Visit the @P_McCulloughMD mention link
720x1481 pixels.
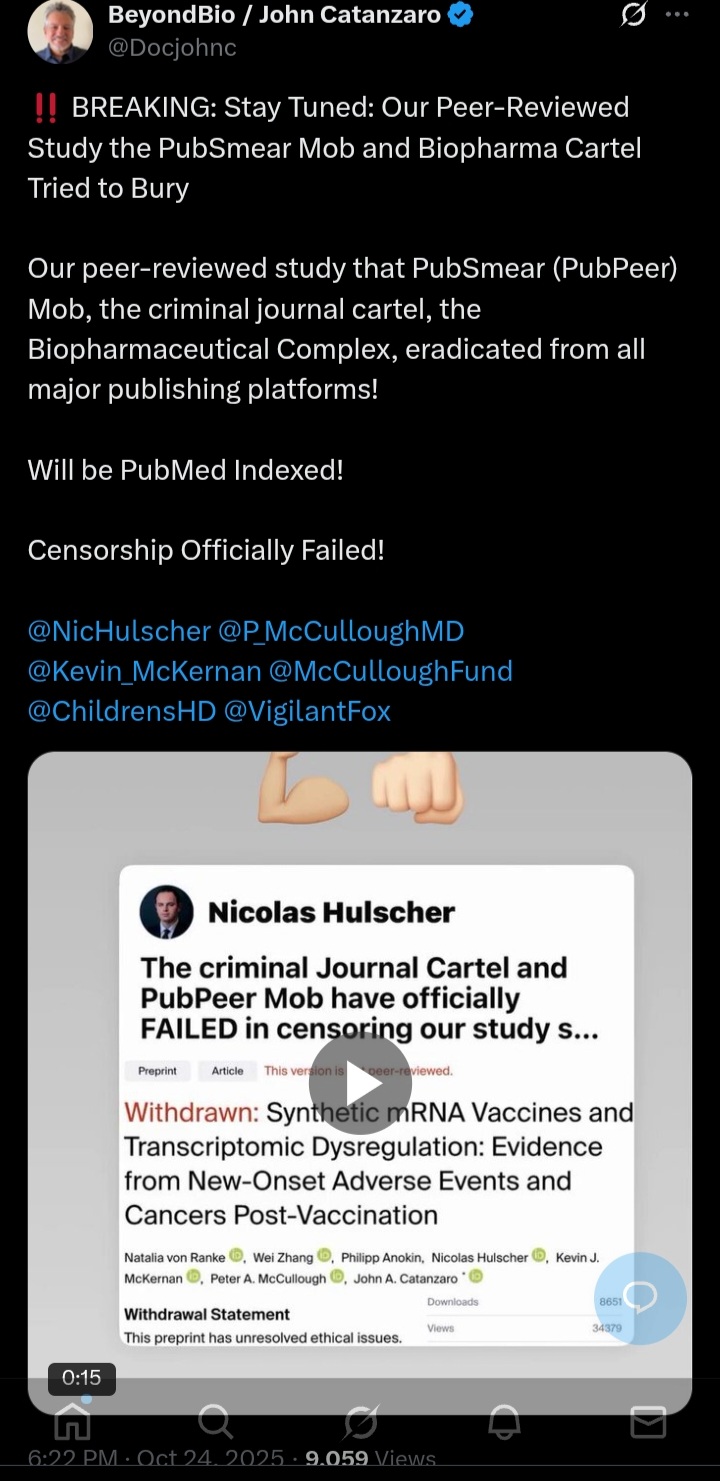(341, 631)
